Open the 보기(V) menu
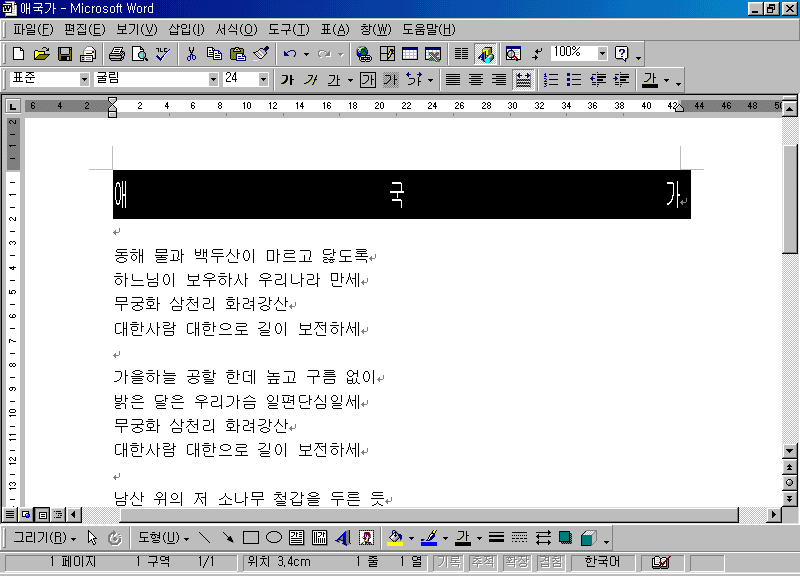Image resolution: width=800 pixels, height=576 pixels. (x=137, y=30)
